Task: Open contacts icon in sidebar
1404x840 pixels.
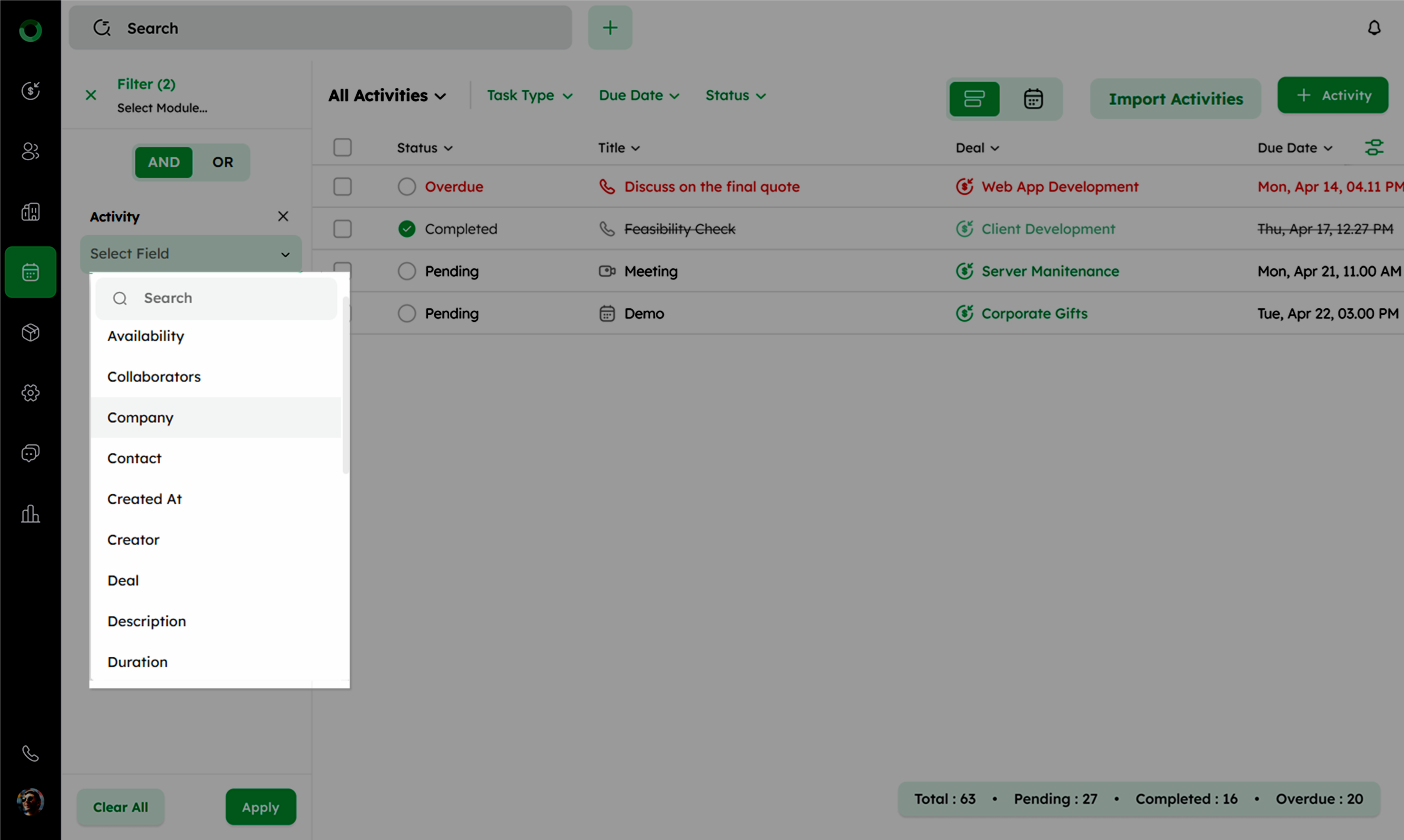Action: 30,151
